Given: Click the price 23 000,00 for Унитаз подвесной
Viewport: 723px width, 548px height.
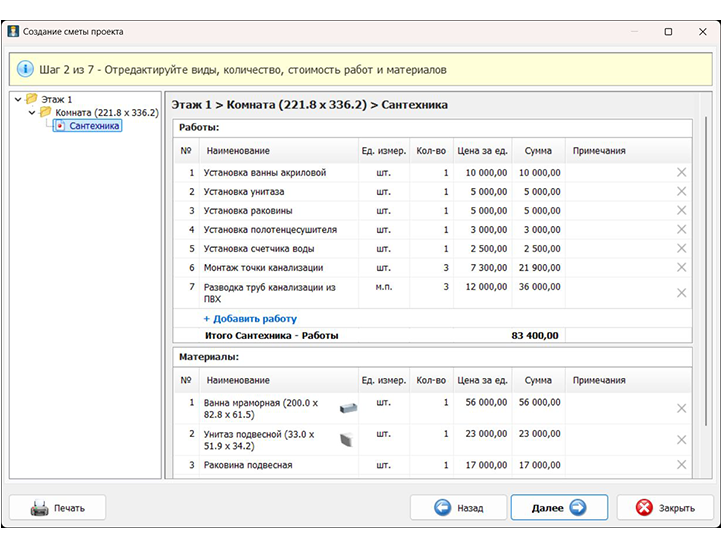Looking at the screenshot, I should click(482, 440).
